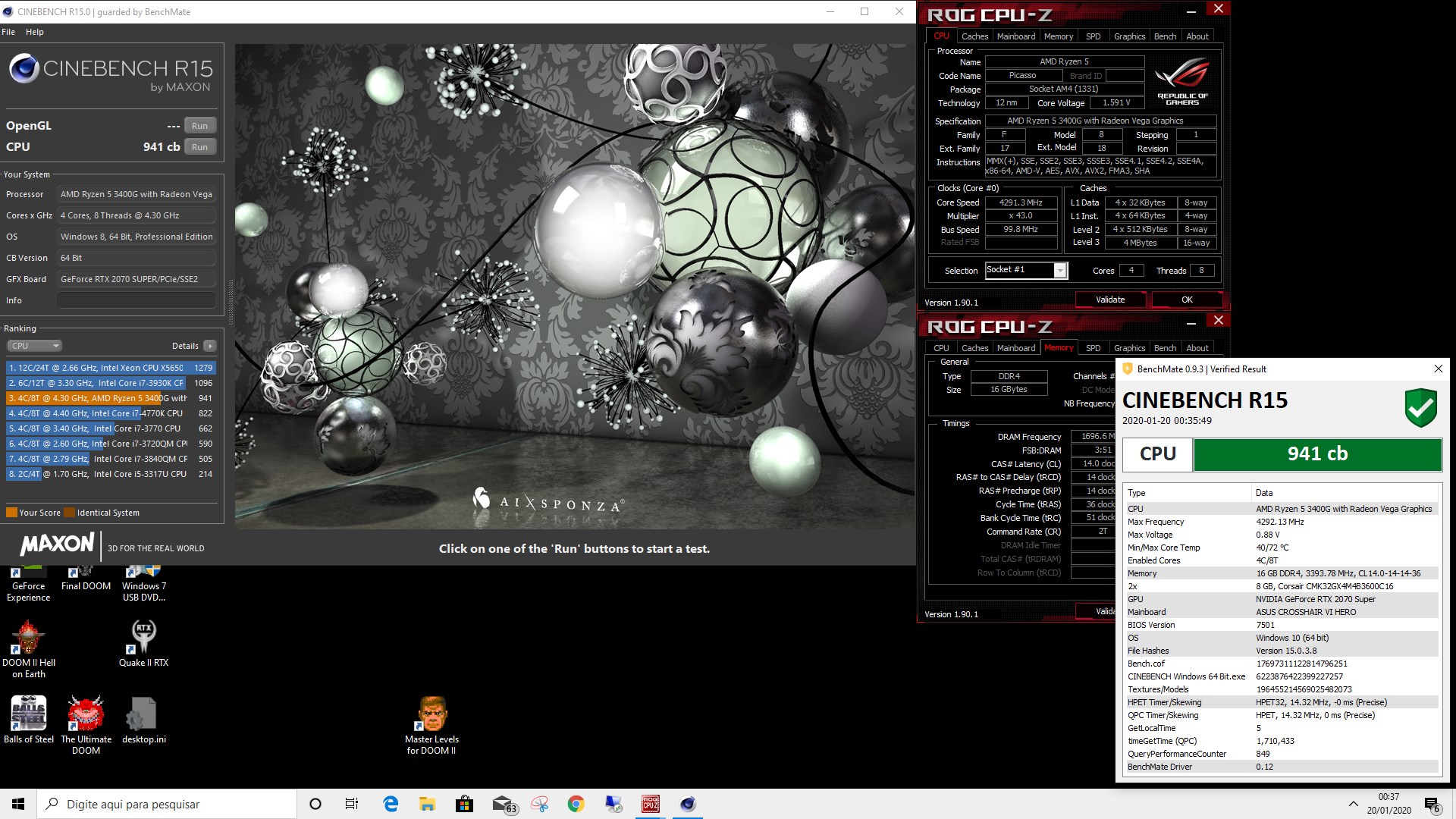Image resolution: width=1456 pixels, height=819 pixels.
Task: Open SPD tab in upper CPU-Z window
Action: pyautogui.click(x=1093, y=36)
